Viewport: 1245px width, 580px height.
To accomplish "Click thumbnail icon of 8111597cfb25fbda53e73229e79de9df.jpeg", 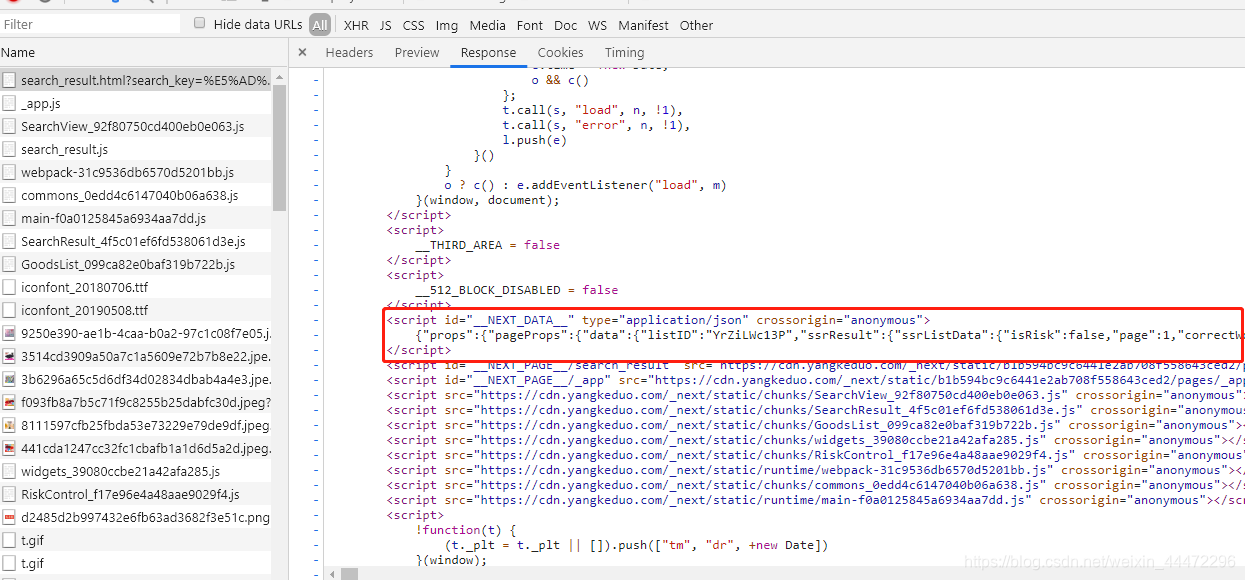I will point(9,425).
